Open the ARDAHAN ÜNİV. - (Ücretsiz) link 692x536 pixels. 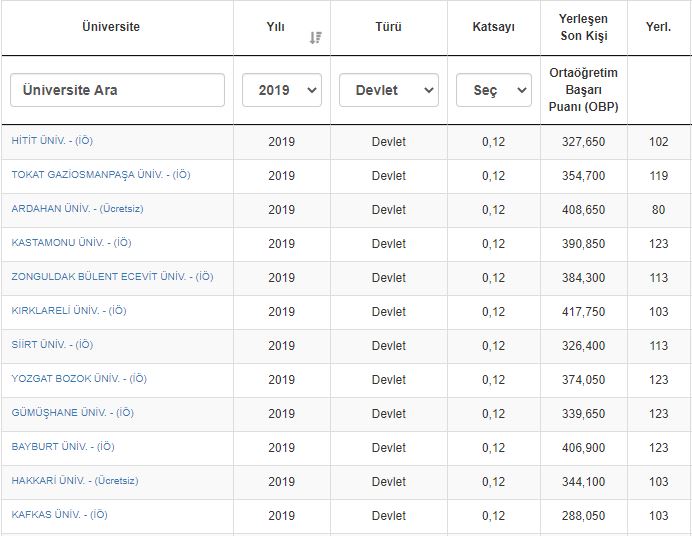pyautogui.click(x=77, y=209)
